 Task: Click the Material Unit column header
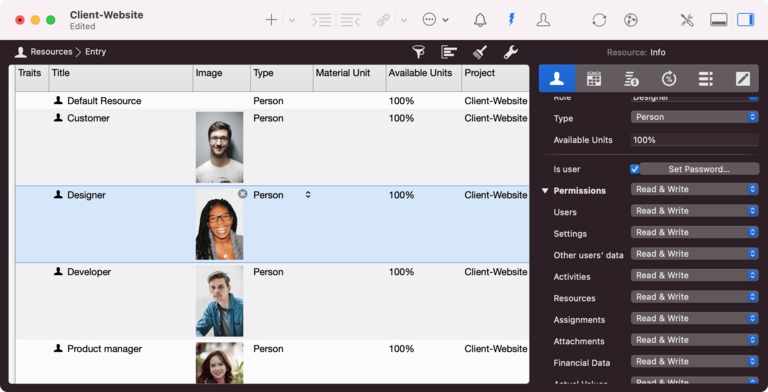(x=350, y=78)
